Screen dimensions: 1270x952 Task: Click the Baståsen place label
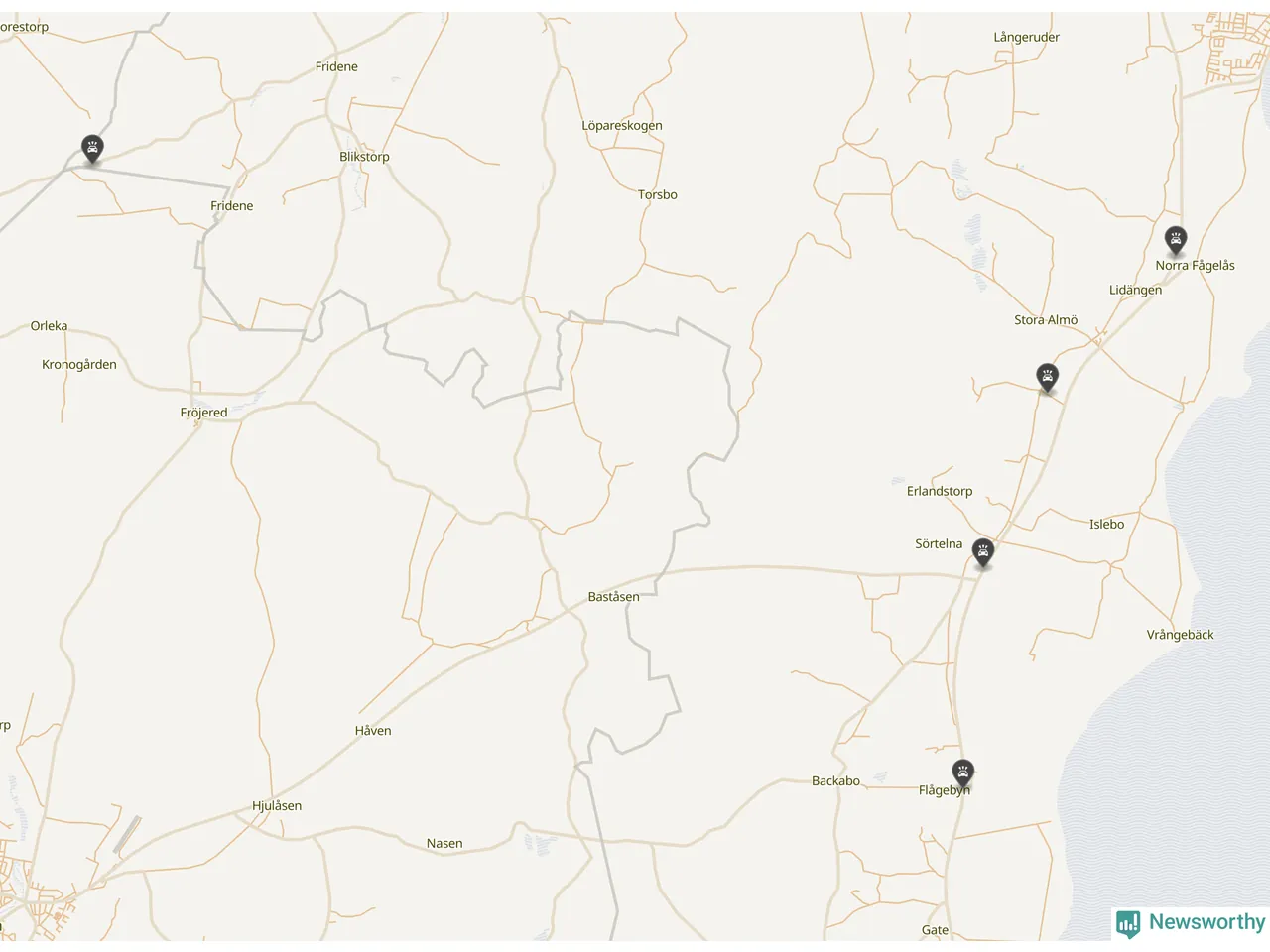tap(613, 597)
